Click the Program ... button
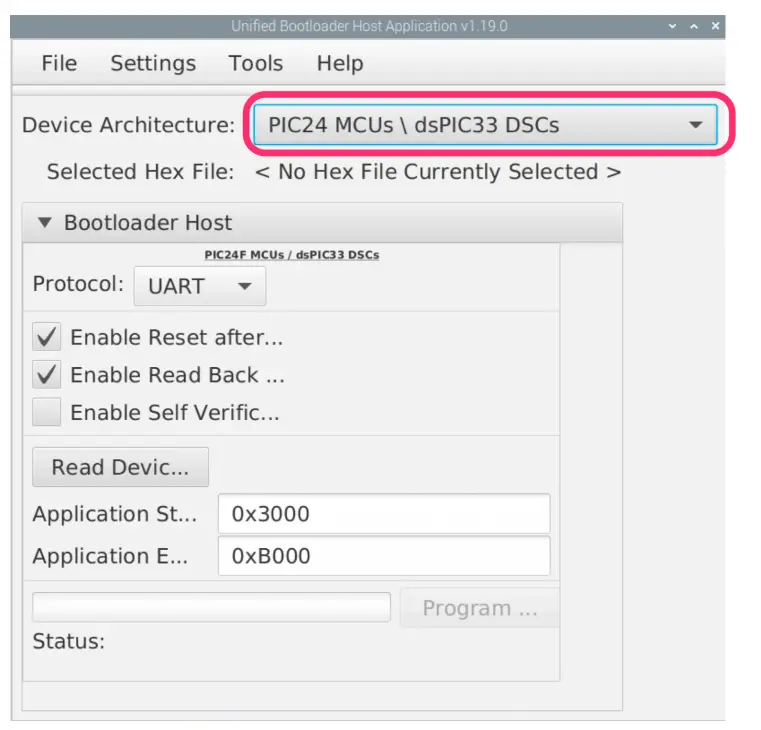The image size is (761, 730). click(479, 608)
